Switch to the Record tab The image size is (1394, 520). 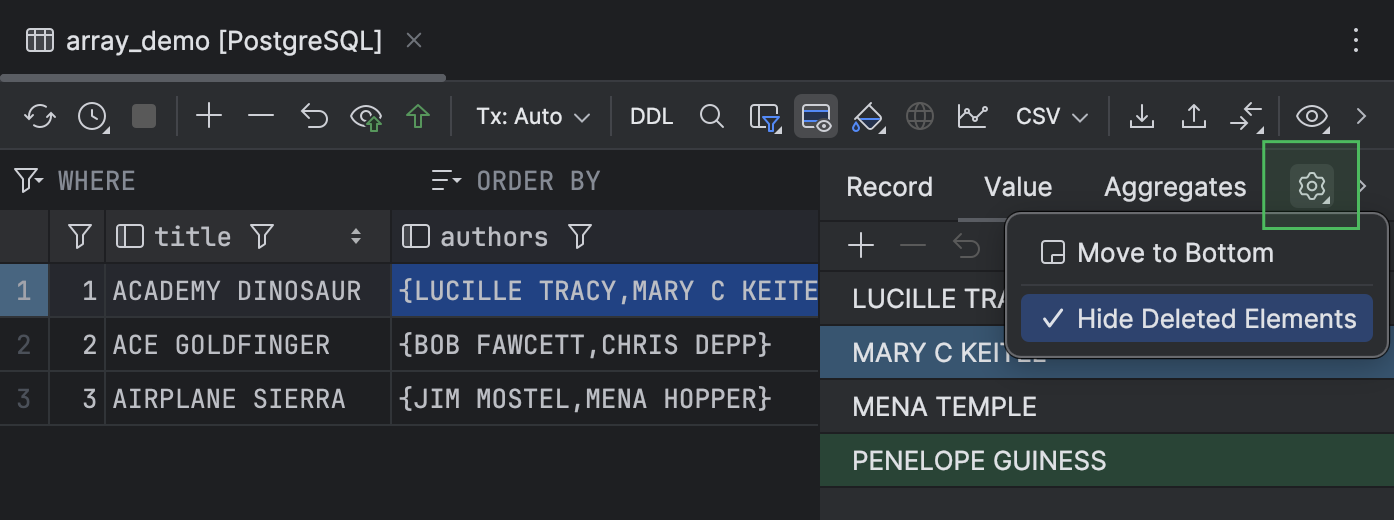(x=889, y=187)
